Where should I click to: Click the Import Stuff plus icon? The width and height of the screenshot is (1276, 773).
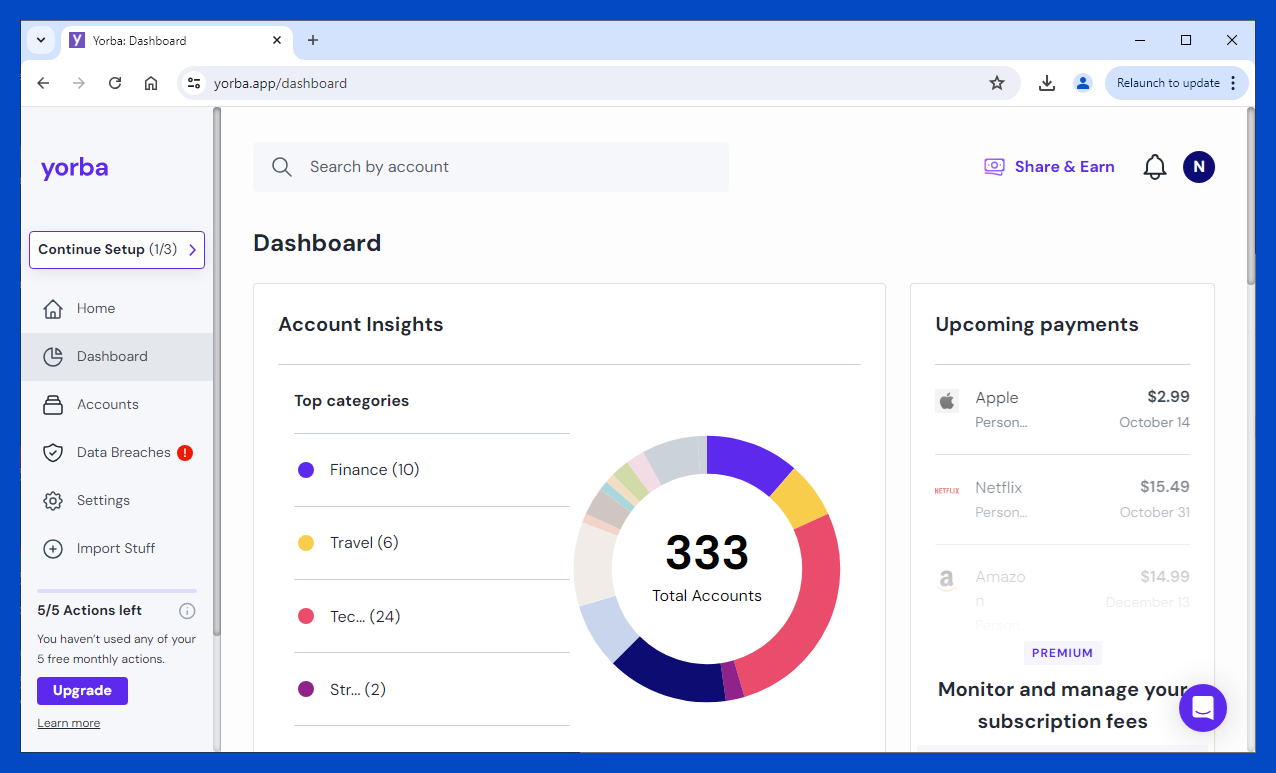coord(53,549)
